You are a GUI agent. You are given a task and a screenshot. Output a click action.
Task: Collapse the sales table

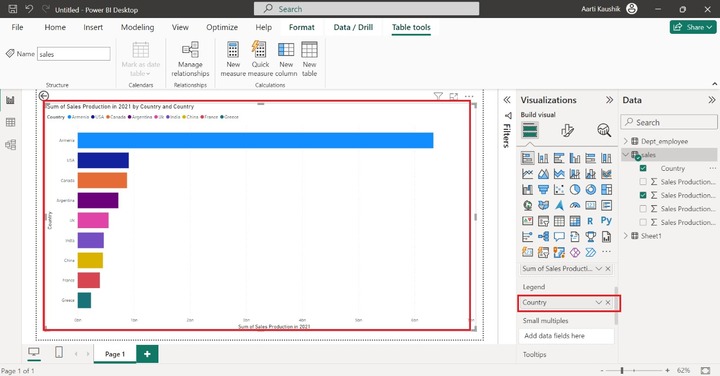pos(625,155)
